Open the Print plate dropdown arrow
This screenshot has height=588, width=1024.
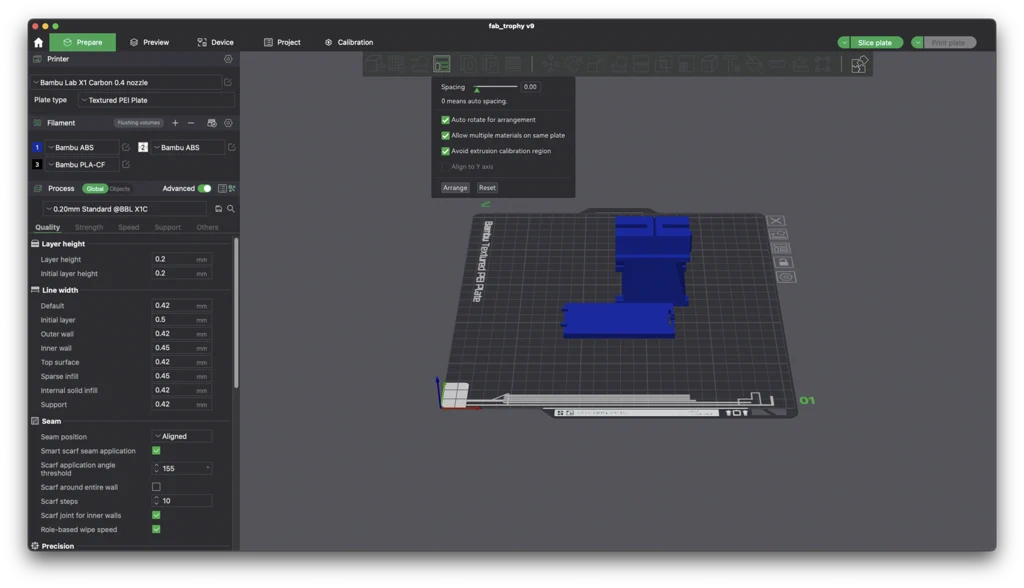[918, 42]
